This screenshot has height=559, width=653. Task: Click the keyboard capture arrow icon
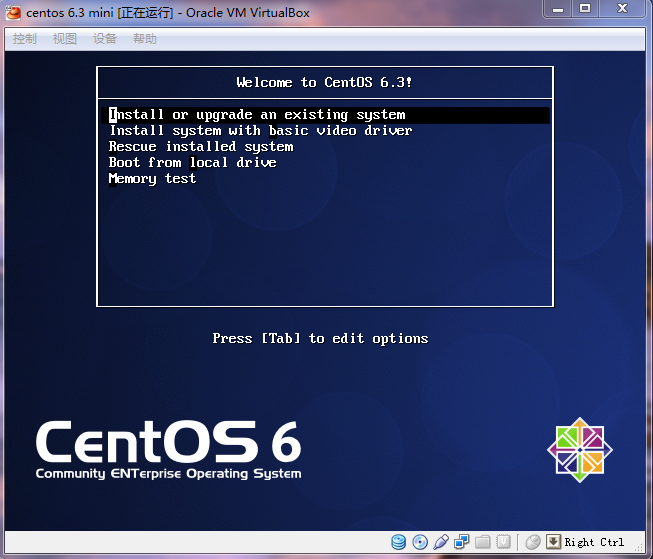coord(553,542)
